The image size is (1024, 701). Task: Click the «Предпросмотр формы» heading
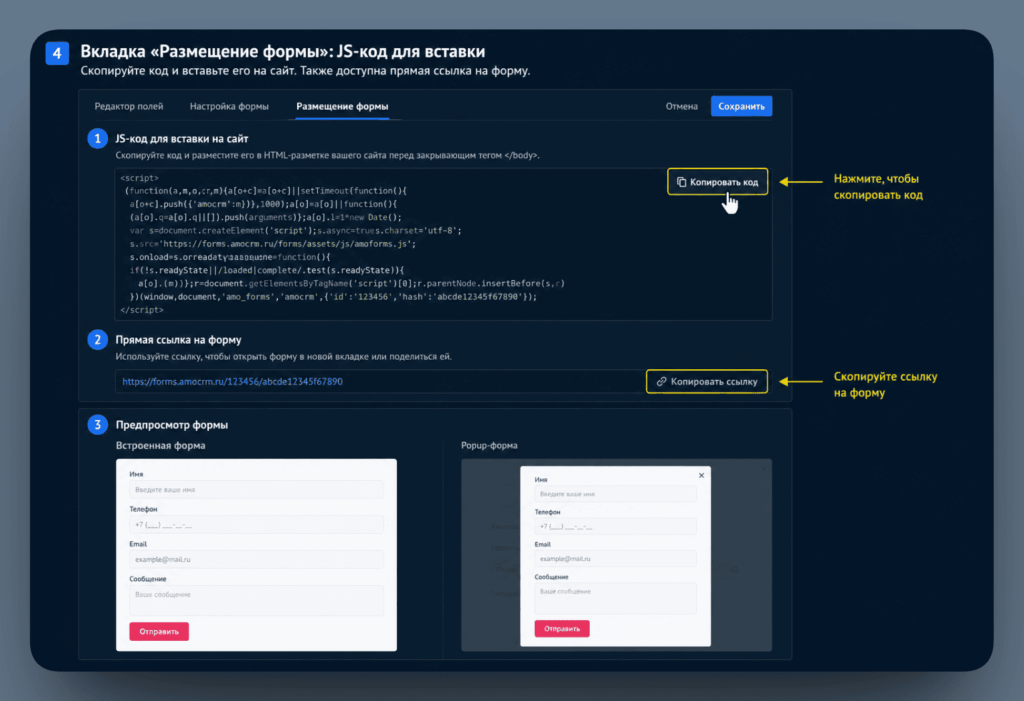click(x=172, y=425)
